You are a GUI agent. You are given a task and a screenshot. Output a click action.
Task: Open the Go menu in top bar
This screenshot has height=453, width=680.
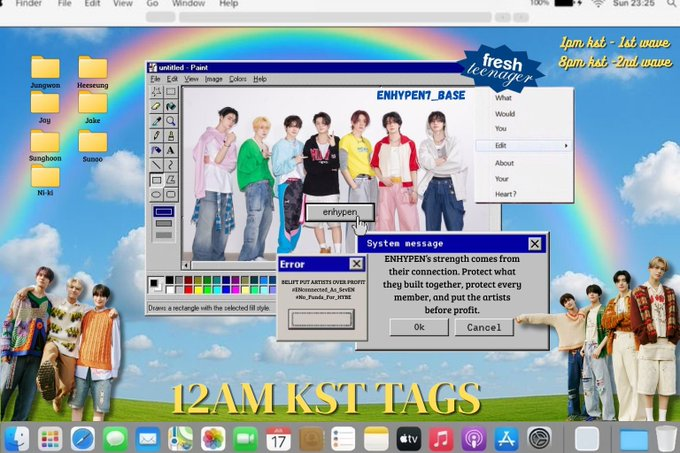(x=152, y=3)
